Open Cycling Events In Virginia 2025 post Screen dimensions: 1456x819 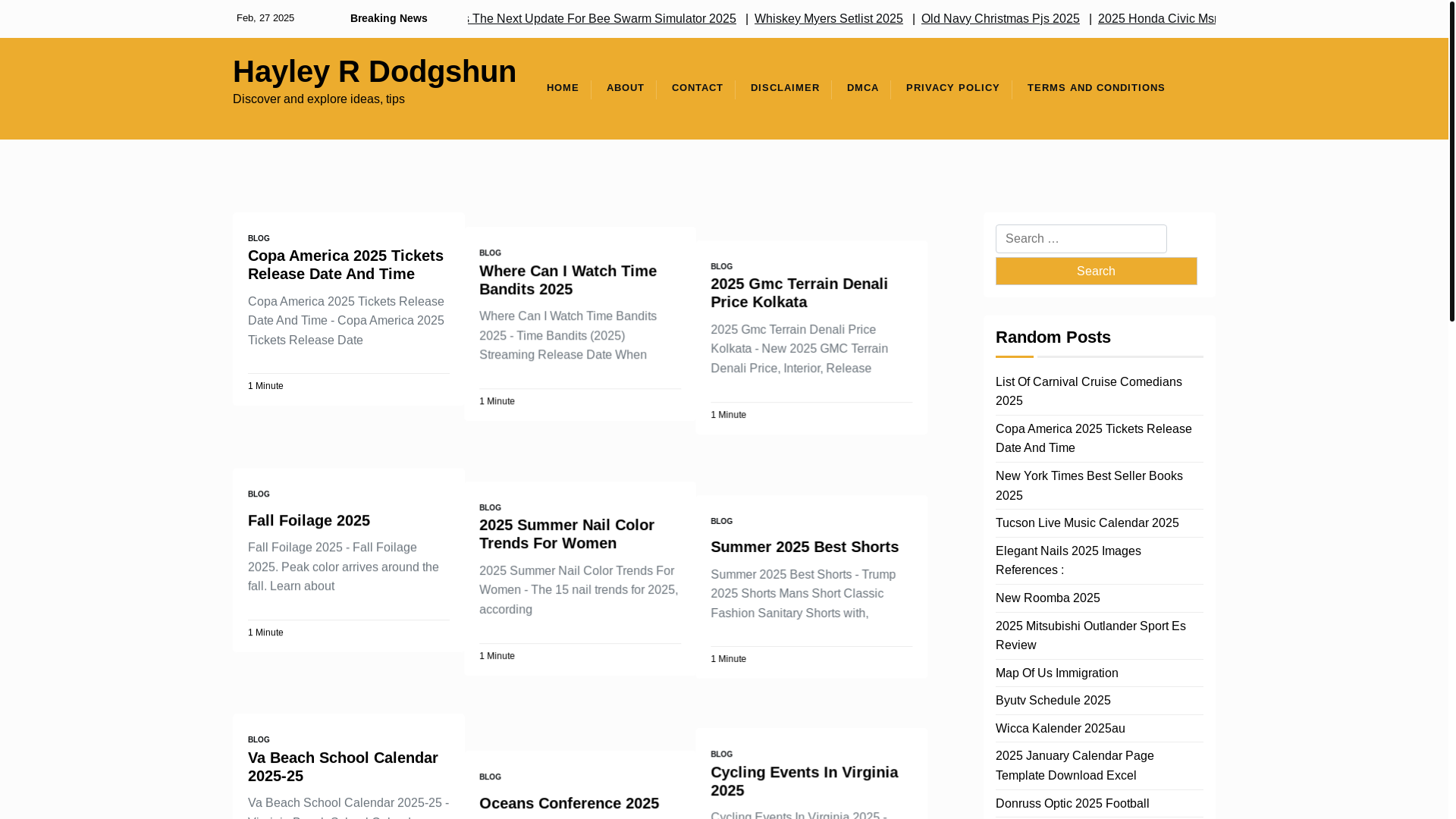pyautogui.click(x=804, y=781)
